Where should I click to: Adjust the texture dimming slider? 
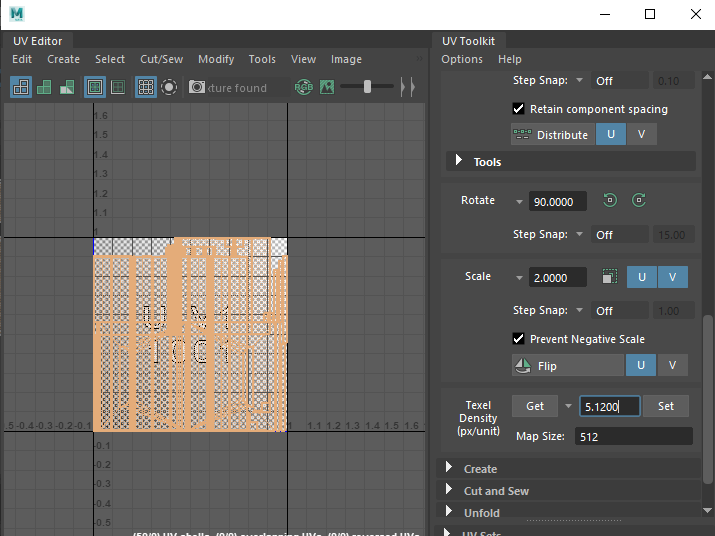(367, 87)
